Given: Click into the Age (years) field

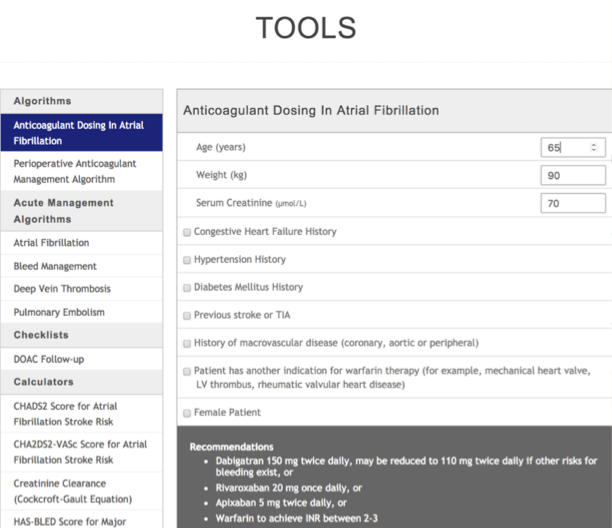Looking at the screenshot, I should pyautogui.click(x=565, y=148).
